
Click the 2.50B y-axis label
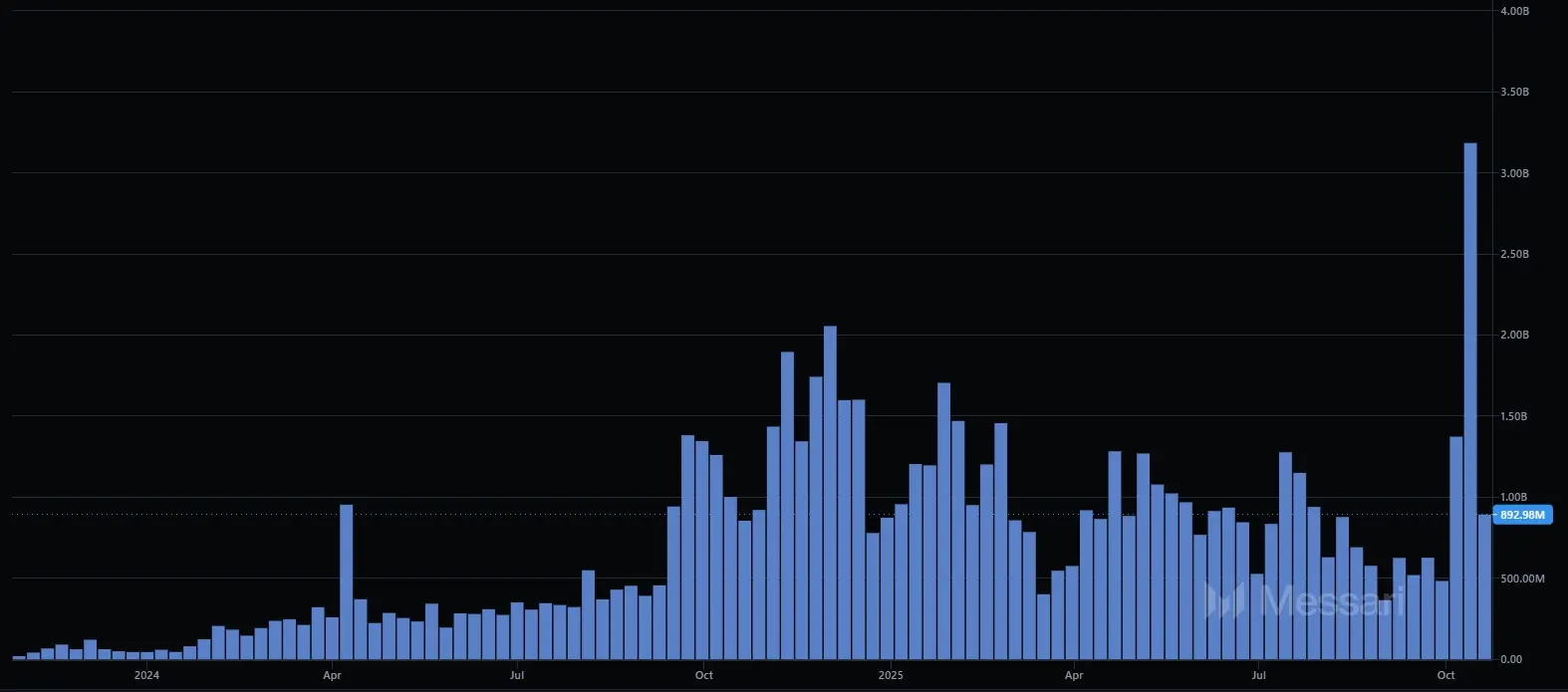(1513, 254)
